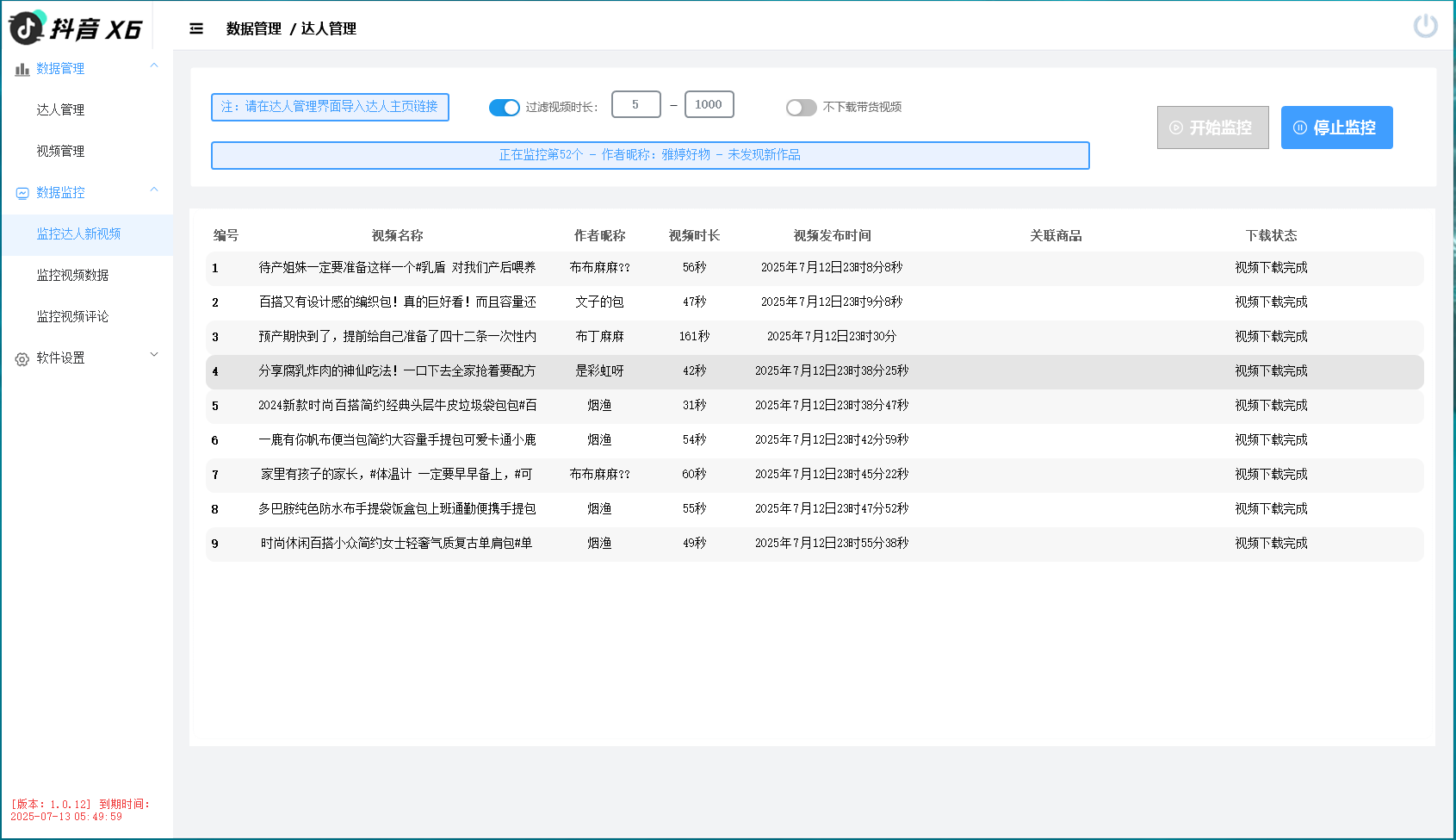1456x840 pixels.
Task: Open 监控视频评论 menu item
Action: (72, 316)
